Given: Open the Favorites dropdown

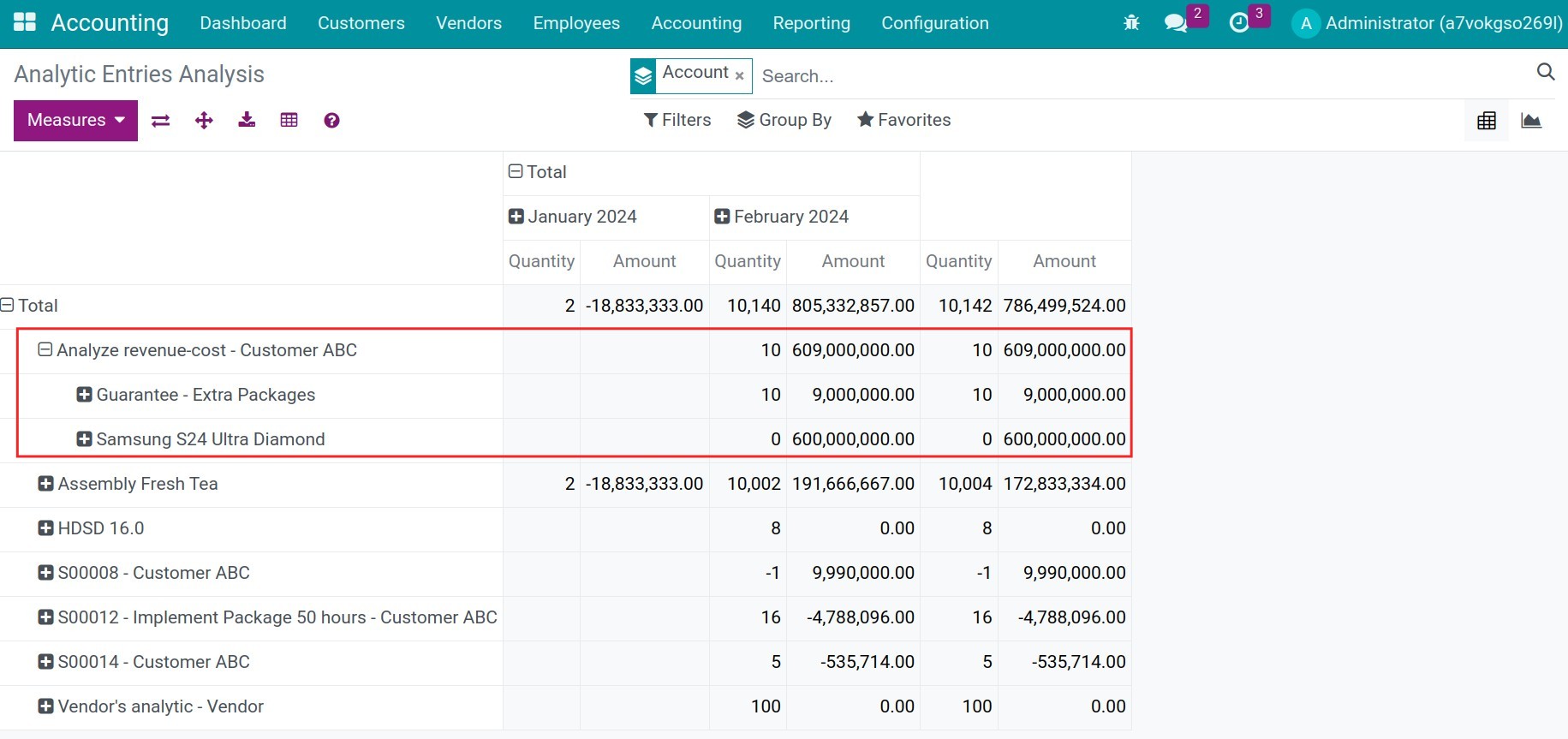Looking at the screenshot, I should [904, 120].
